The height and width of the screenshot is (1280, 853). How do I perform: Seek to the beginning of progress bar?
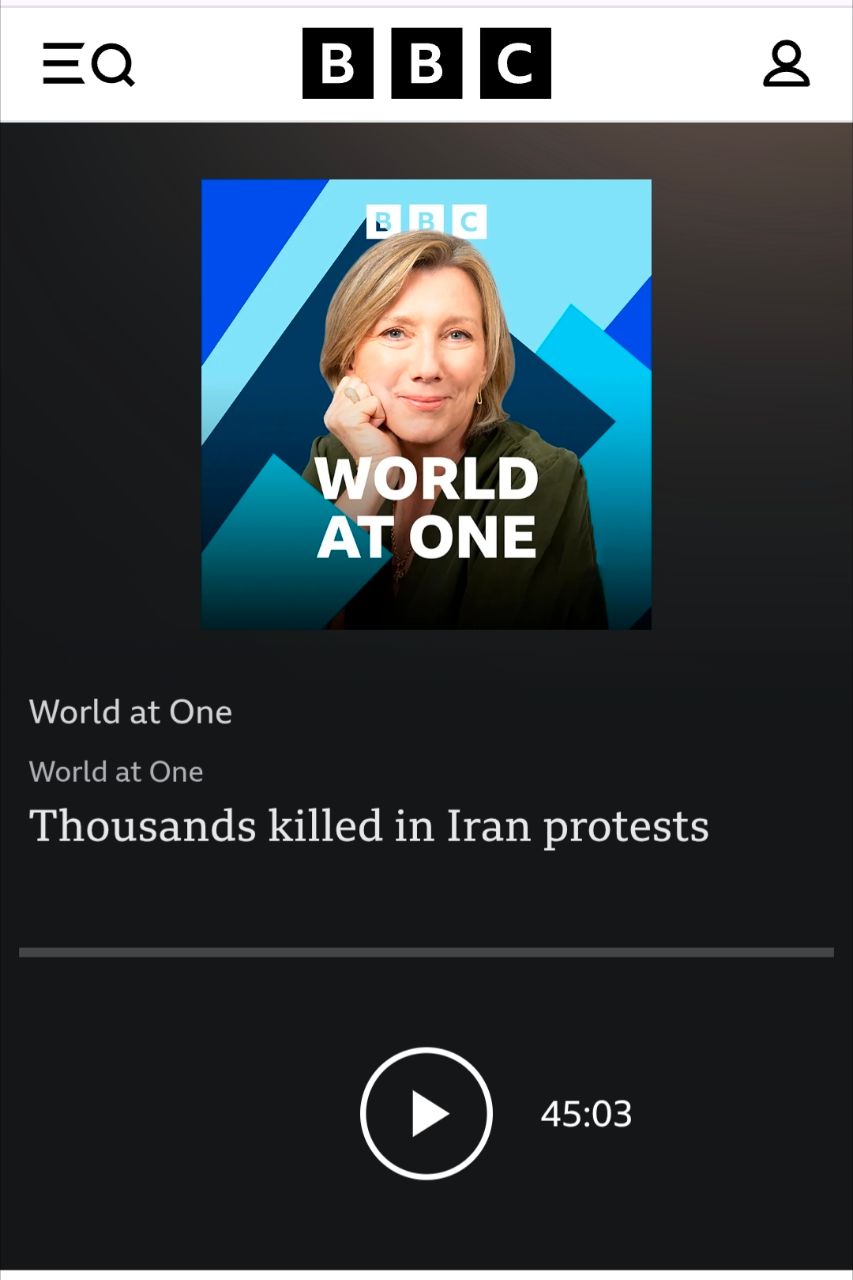22,952
